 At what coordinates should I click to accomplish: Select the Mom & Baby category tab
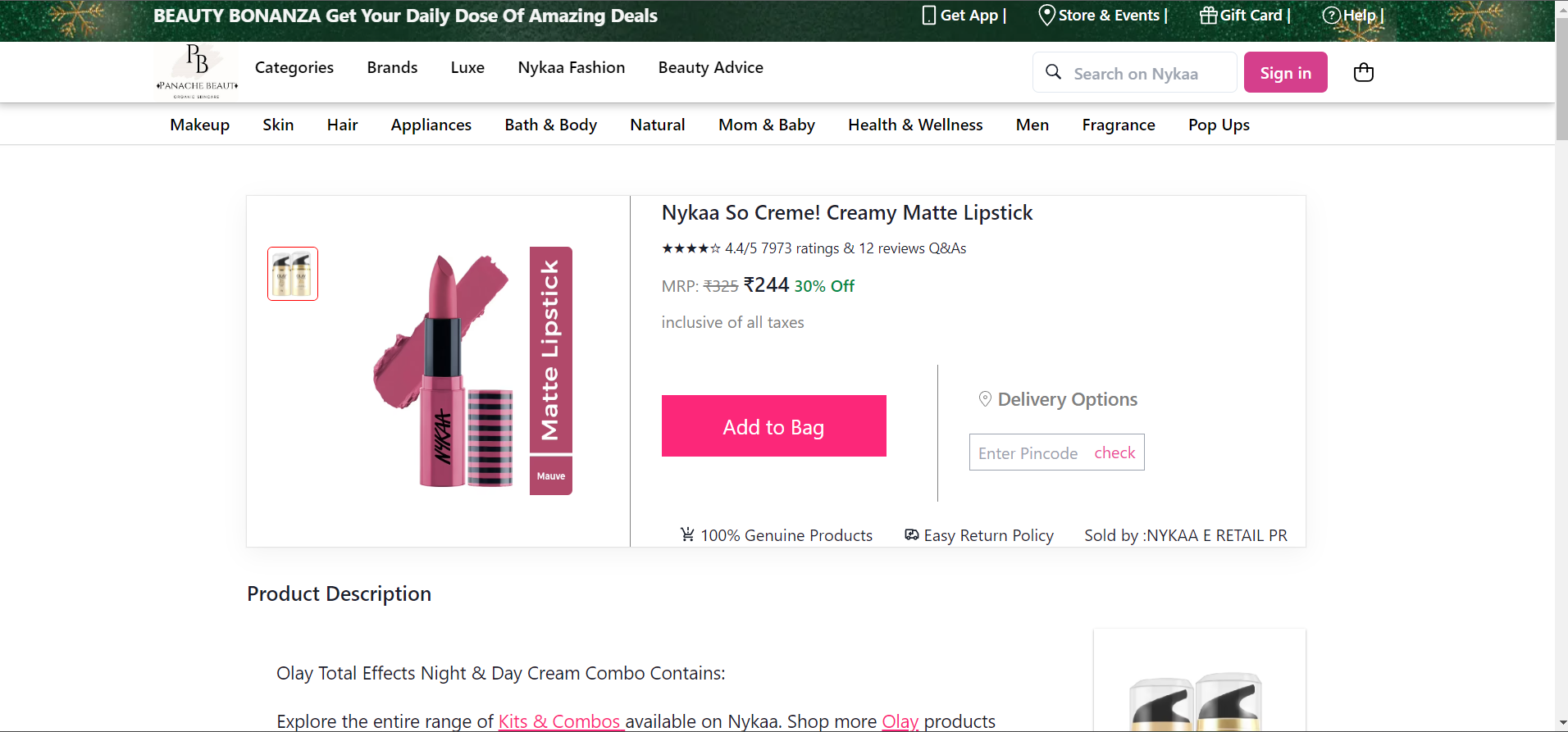pyautogui.click(x=767, y=125)
